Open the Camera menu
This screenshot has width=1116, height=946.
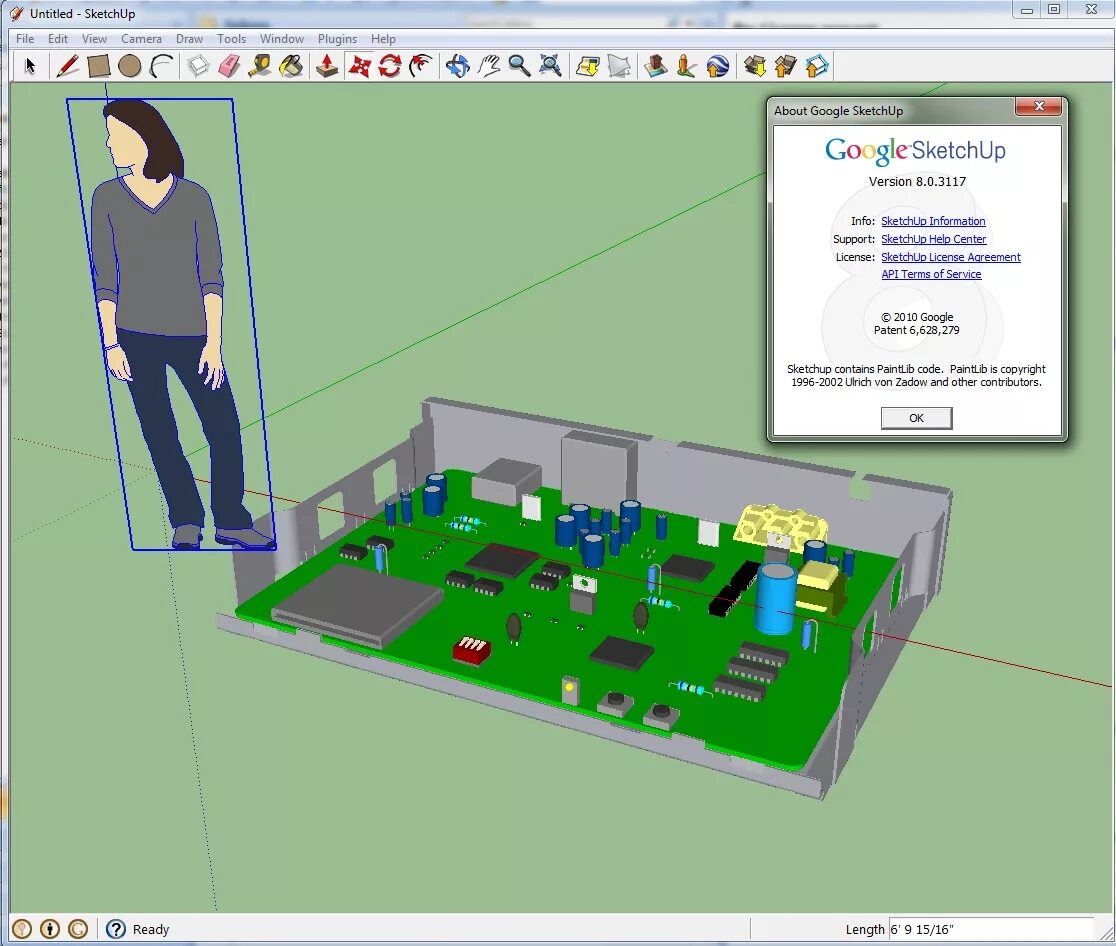pyautogui.click(x=141, y=38)
